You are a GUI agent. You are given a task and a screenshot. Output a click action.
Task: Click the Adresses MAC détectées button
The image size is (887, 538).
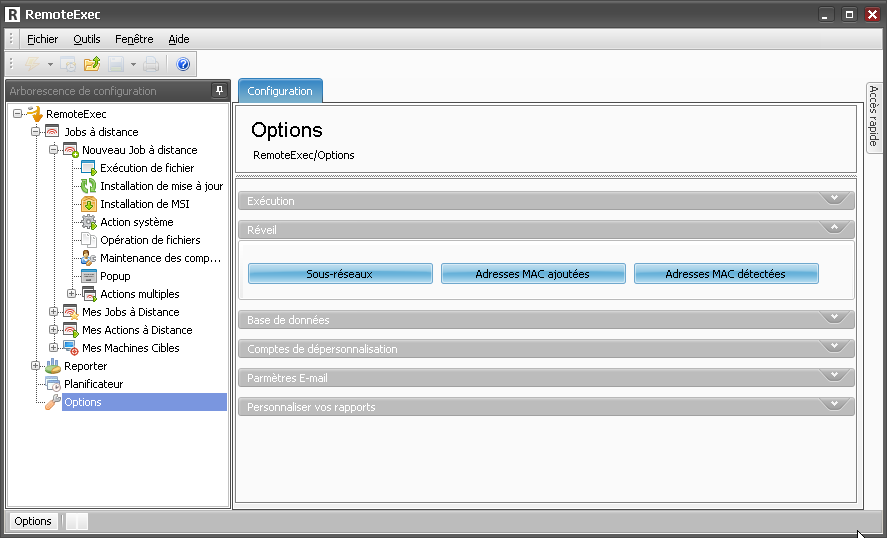(x=726, y=274)
